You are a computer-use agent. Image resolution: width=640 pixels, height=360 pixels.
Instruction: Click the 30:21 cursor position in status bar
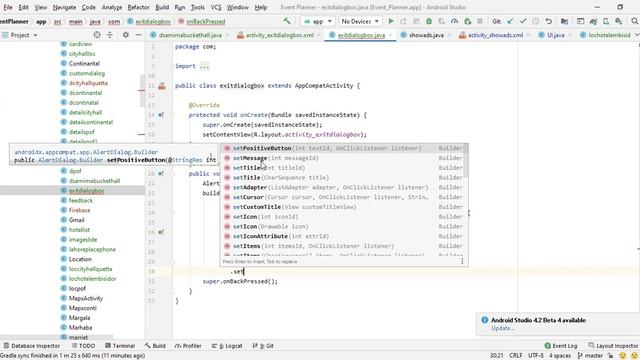[496, 356]
